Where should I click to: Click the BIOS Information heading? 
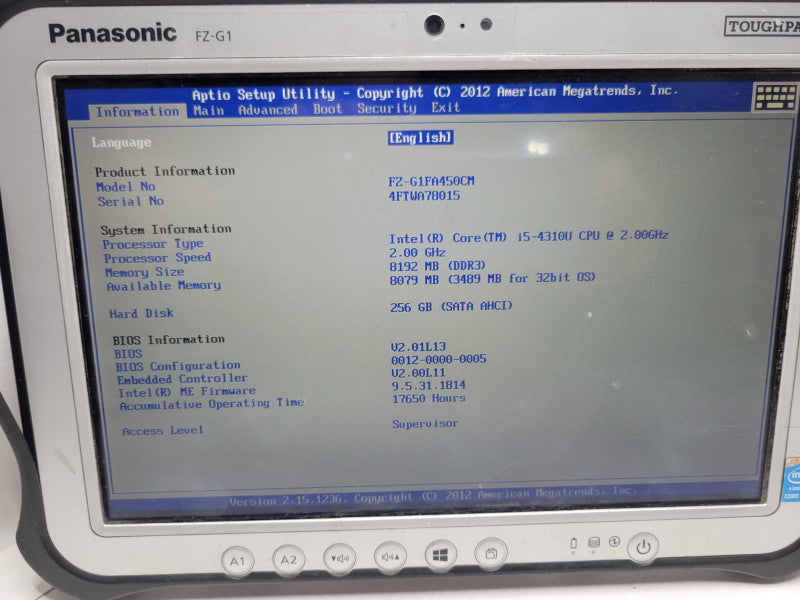pyautogui.click(x=168, y=340)
